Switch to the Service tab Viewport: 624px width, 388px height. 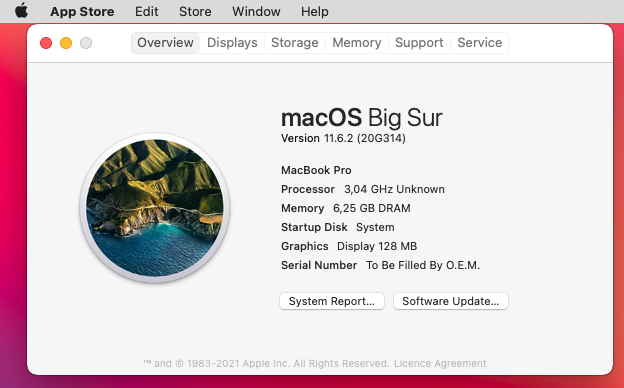480,43
